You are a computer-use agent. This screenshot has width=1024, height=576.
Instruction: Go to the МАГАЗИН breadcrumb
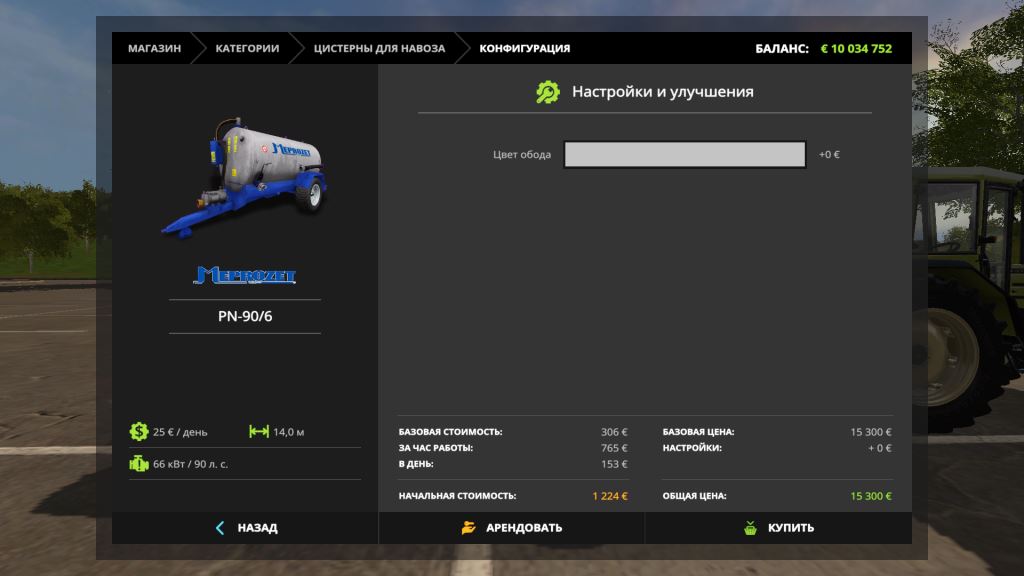coord(154,48)
